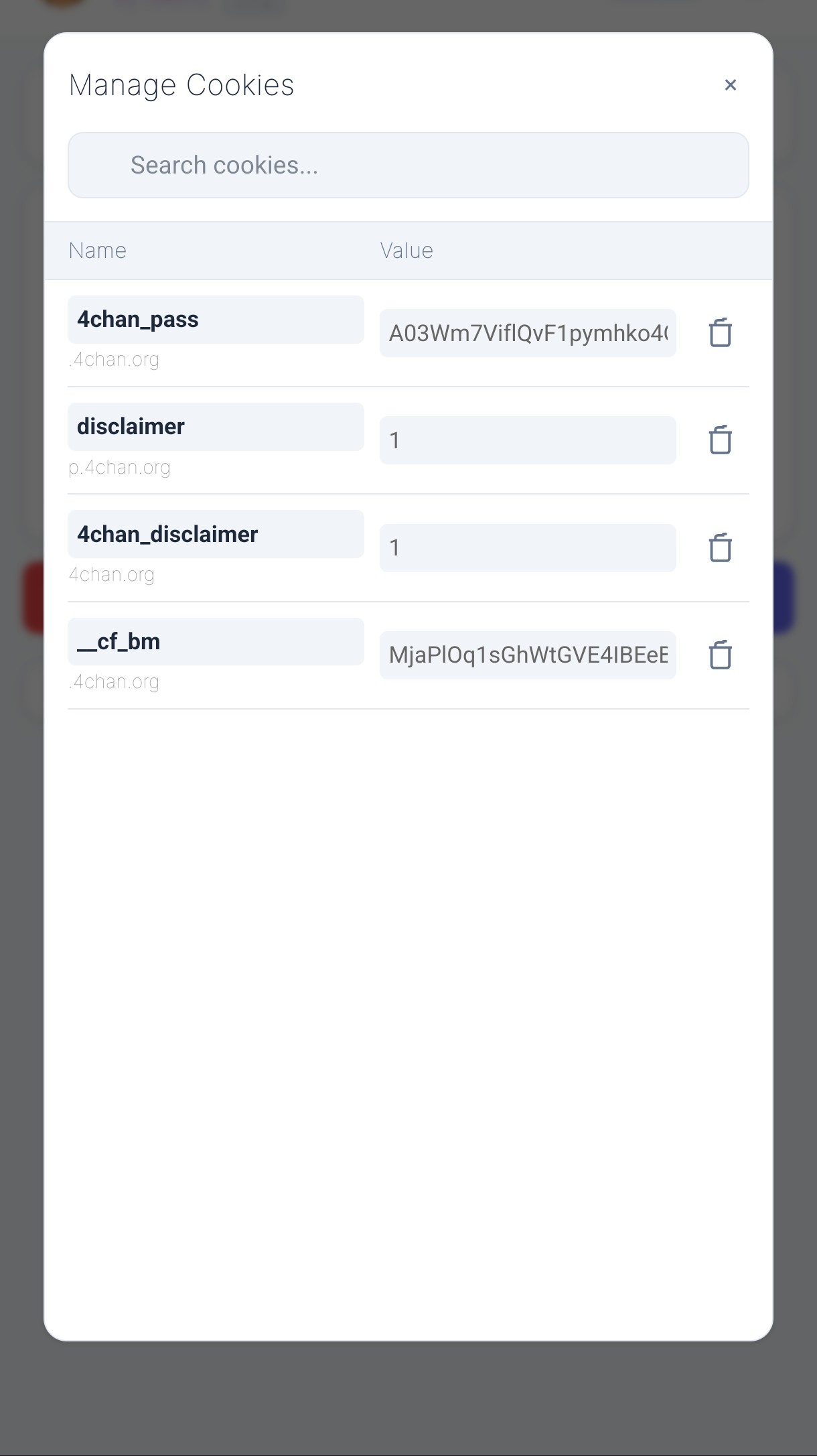This screenshot has width=817, height=1456.
Task: Edit the disclaimer cookie value
Action: coord(528,440)
